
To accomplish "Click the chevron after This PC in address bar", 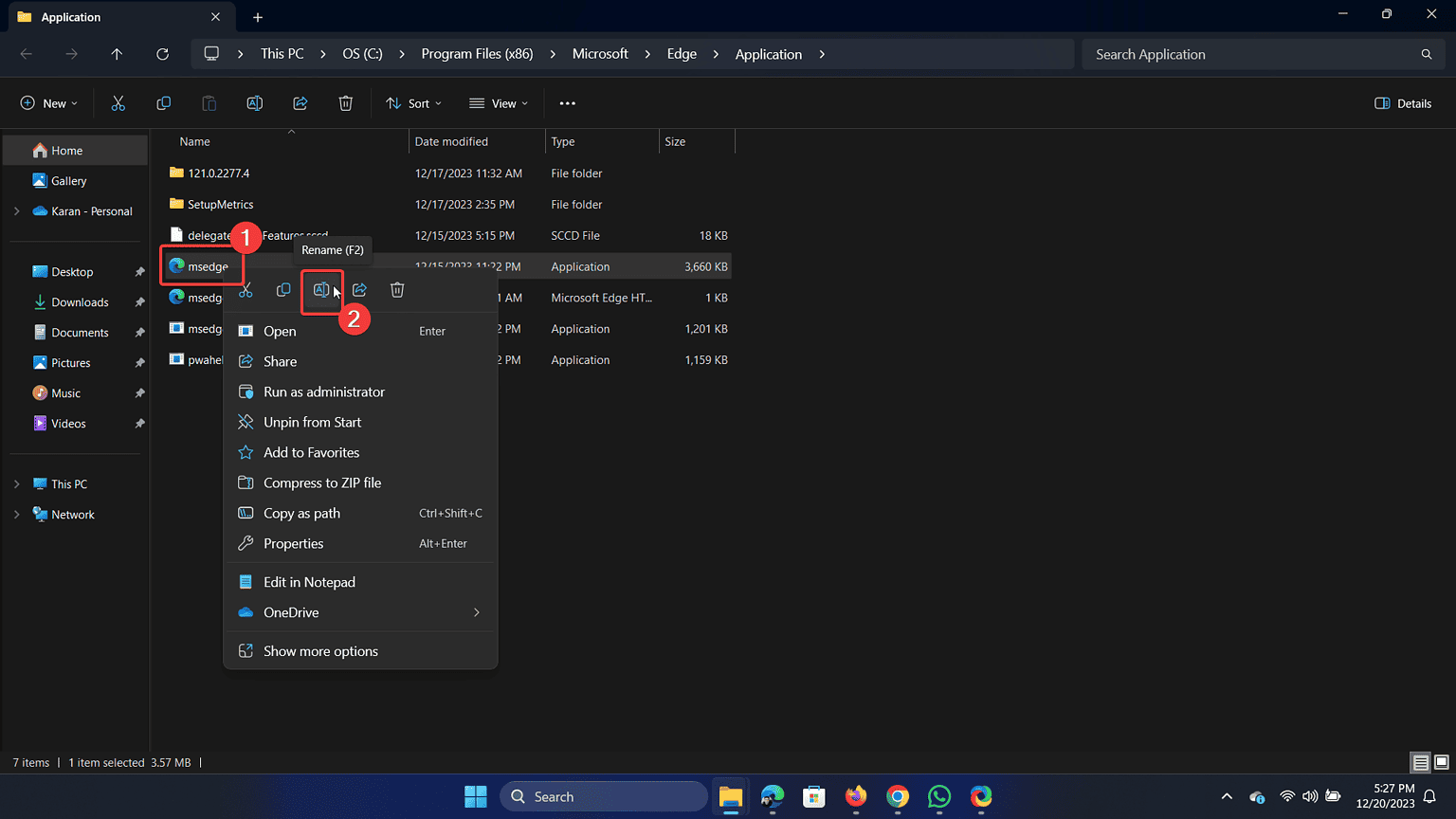I will 323,54.
